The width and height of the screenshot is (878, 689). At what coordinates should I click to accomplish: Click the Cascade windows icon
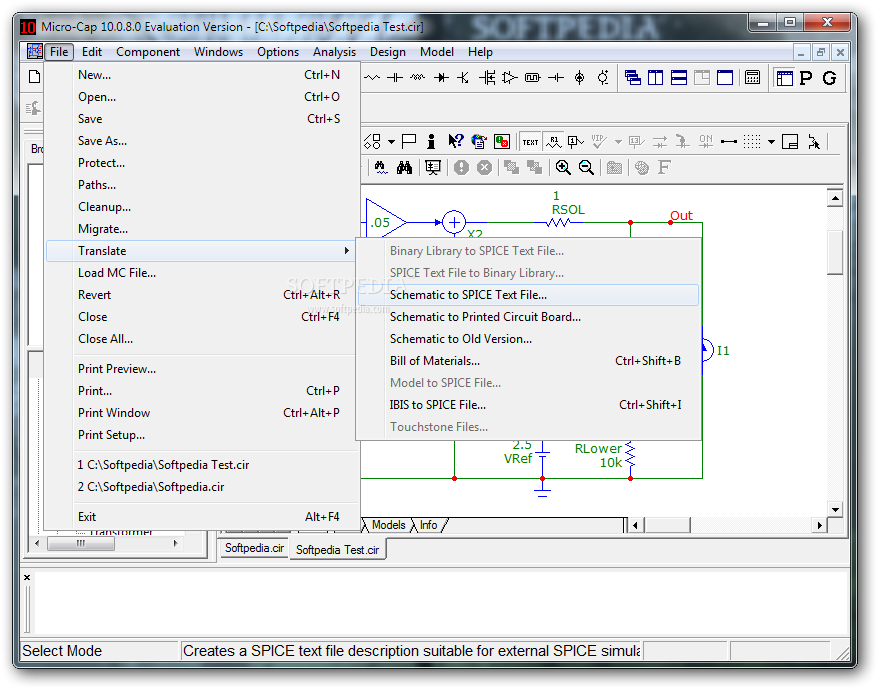coord(633,78)
